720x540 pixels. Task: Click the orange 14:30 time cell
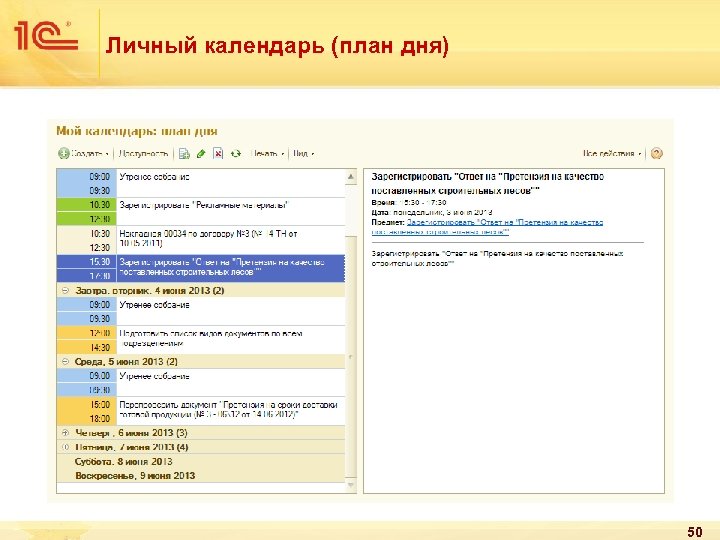(87, 347)
